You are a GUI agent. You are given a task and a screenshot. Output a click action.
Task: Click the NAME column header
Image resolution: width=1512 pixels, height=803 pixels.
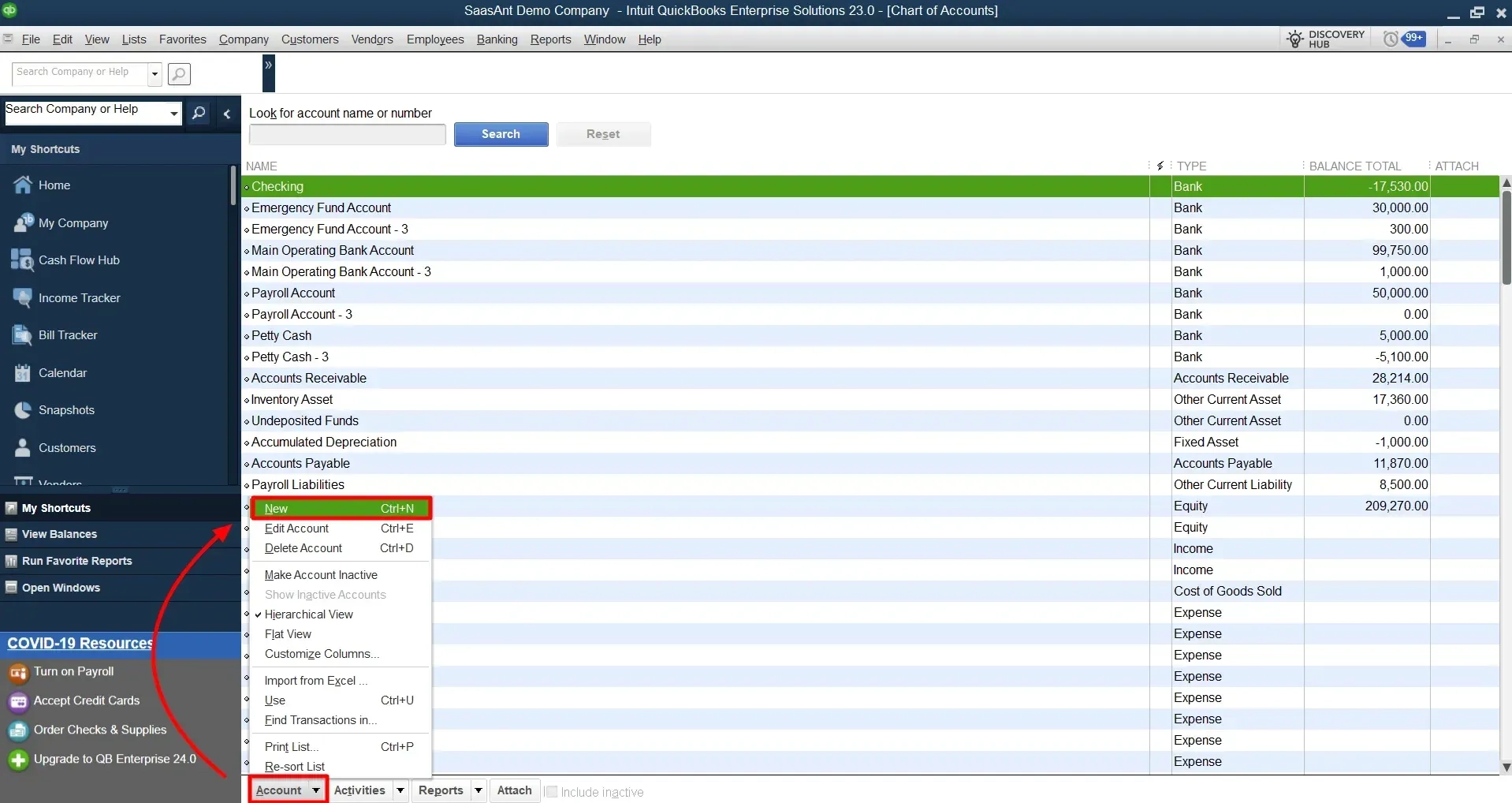261,166
